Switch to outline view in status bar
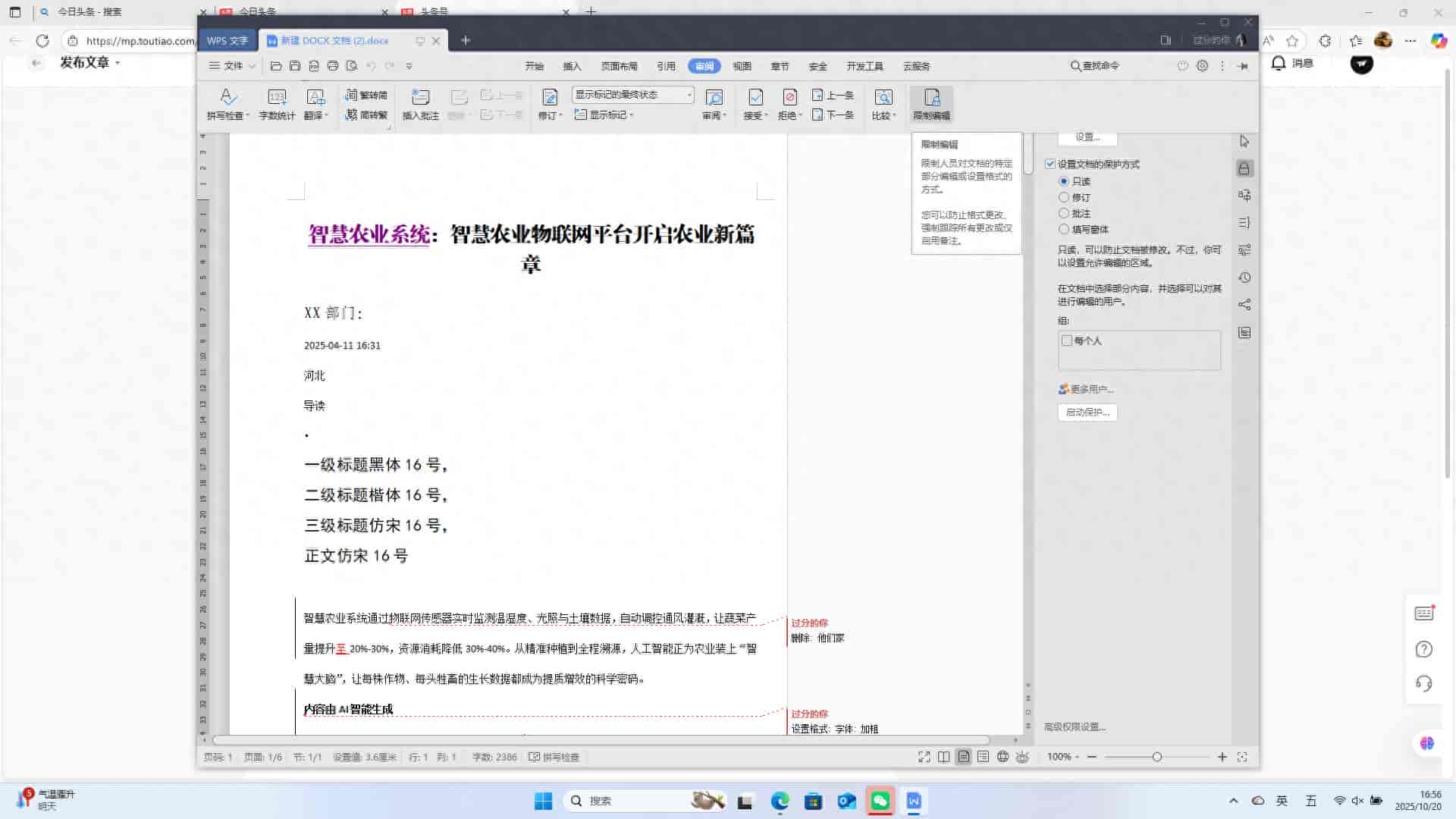The image size is (1456, 819). pos(983,757)
